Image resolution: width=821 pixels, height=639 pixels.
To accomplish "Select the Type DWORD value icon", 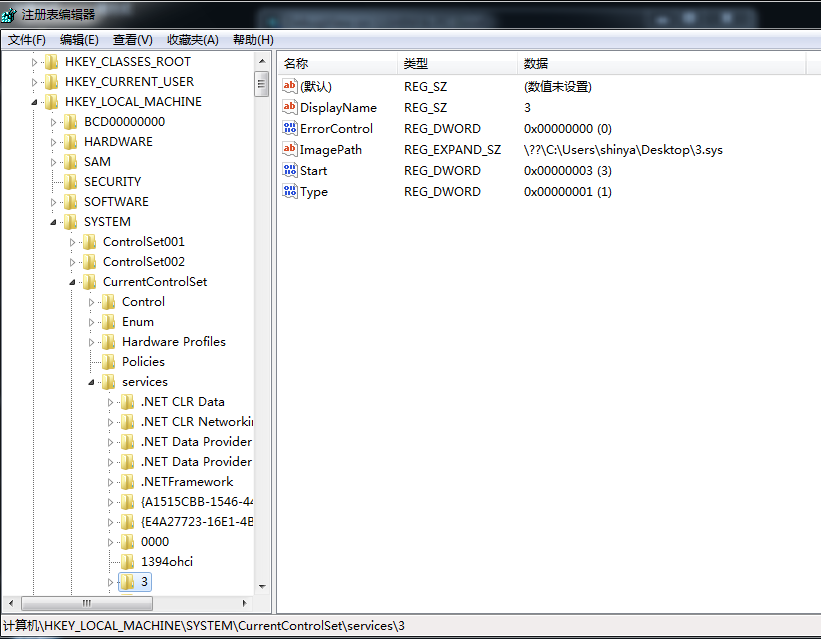I will [290, 192].
